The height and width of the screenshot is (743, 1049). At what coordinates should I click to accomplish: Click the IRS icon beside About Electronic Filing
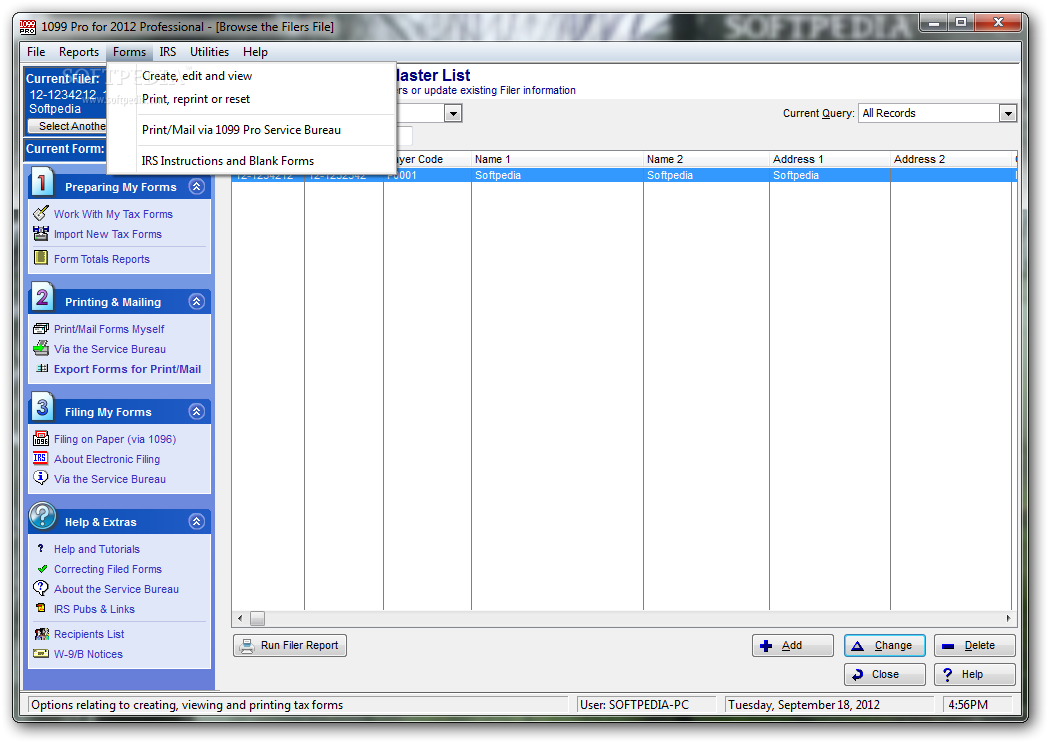(40, 458)
